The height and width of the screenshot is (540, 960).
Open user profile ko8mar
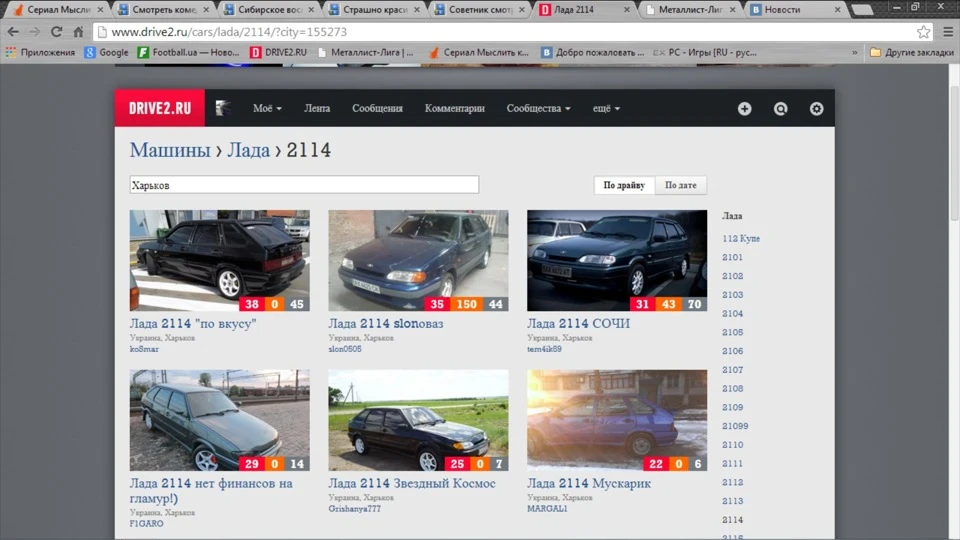[144, 349]
